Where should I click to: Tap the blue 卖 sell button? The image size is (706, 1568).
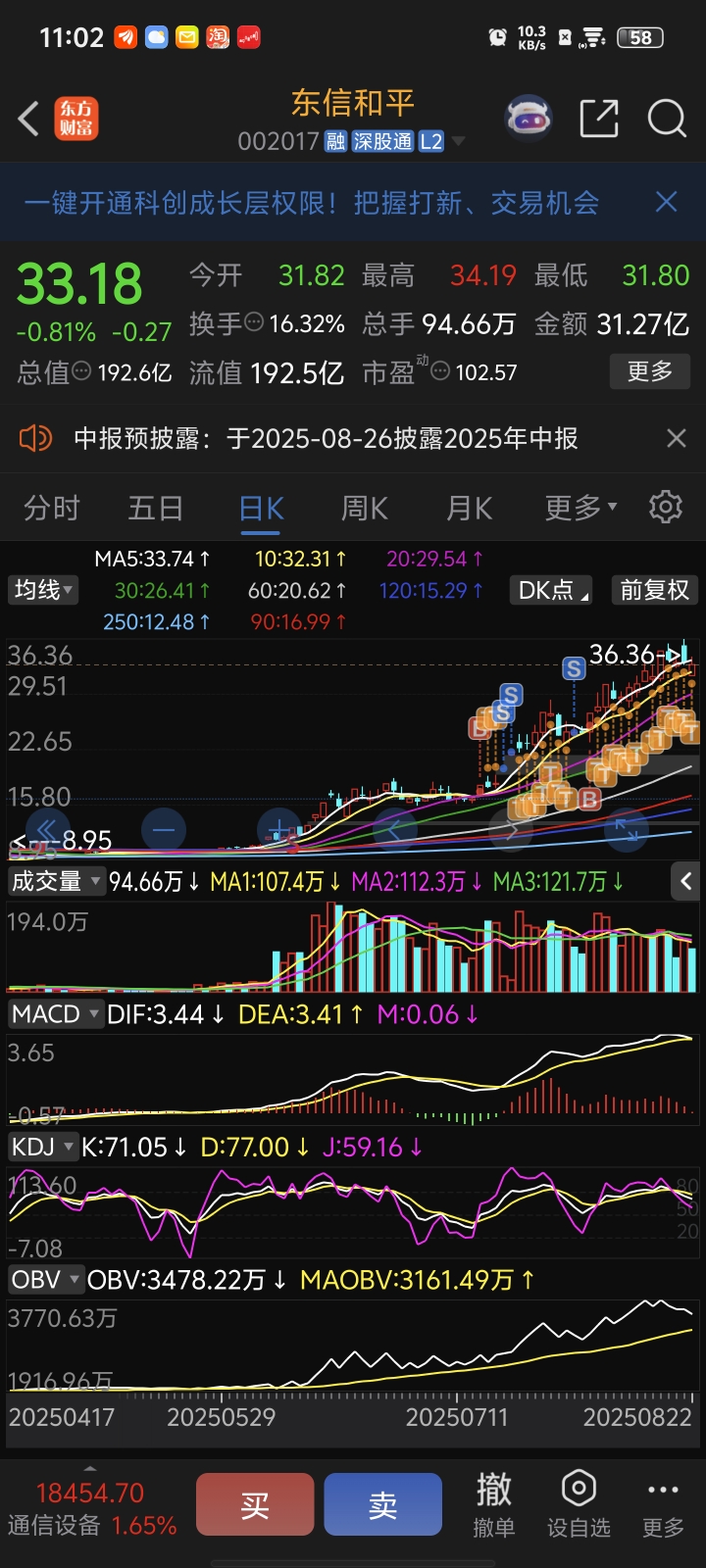(x=383, y=1504)
